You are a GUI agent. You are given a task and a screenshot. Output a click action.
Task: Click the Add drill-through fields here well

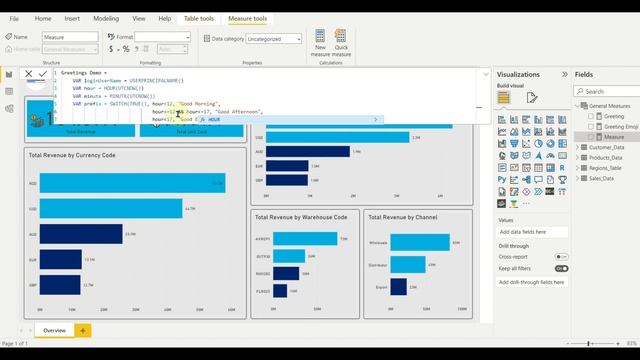pyautogui.click(x=532, y=282)
